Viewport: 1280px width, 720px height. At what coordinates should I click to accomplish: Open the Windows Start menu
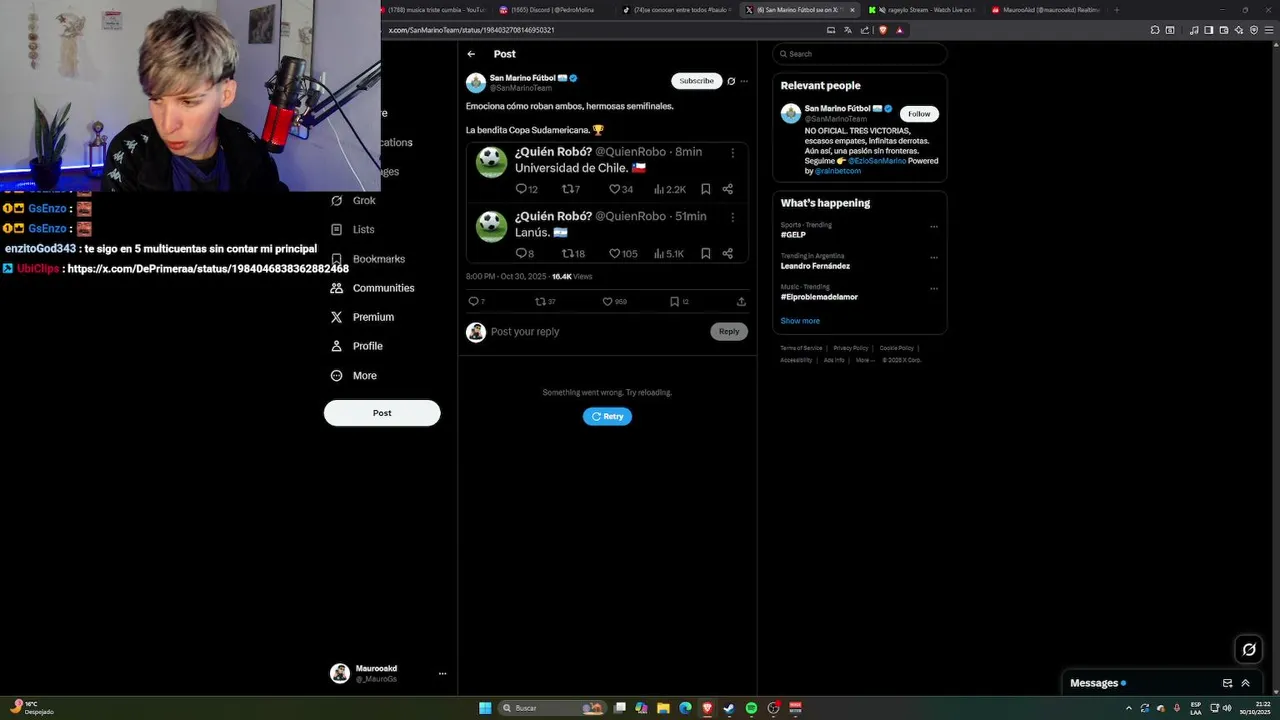click(x=485, y=708)
